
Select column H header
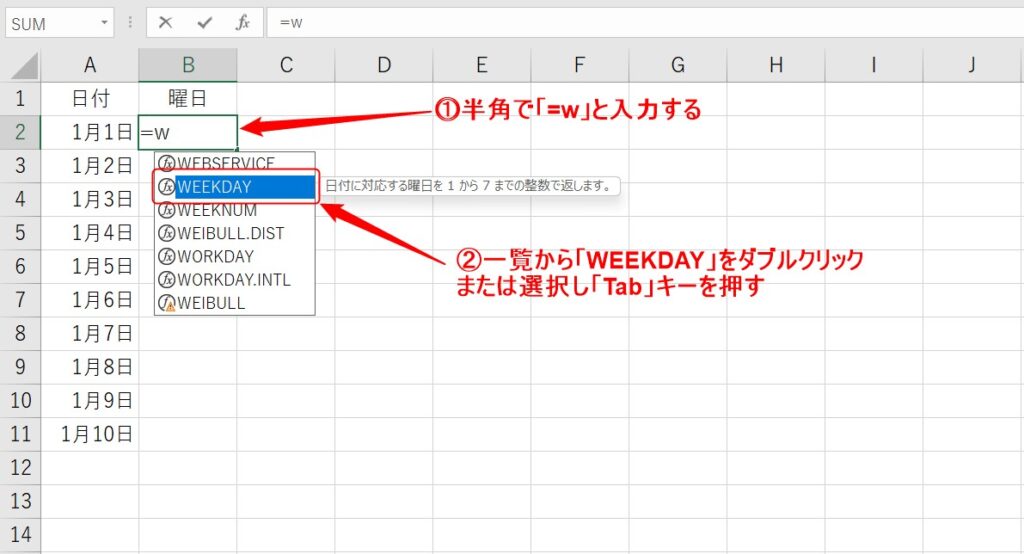pos(776,65)
